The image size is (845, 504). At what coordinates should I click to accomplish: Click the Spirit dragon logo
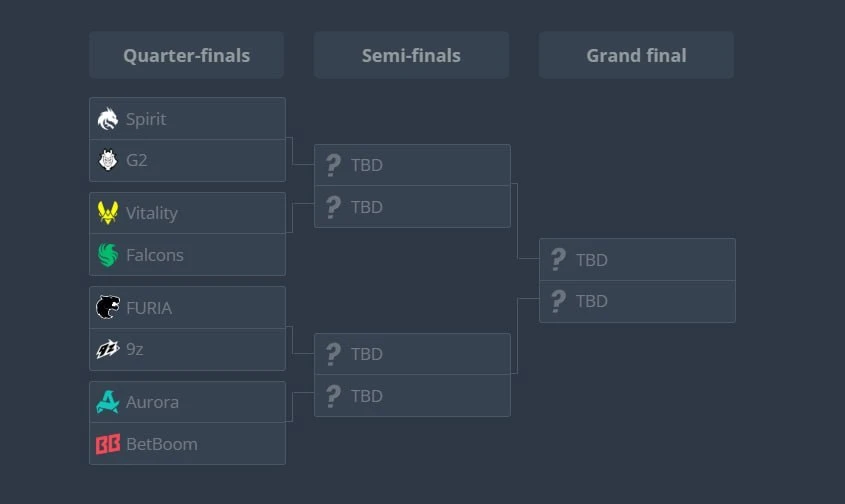pyautogui.click(x=108, y=119)
